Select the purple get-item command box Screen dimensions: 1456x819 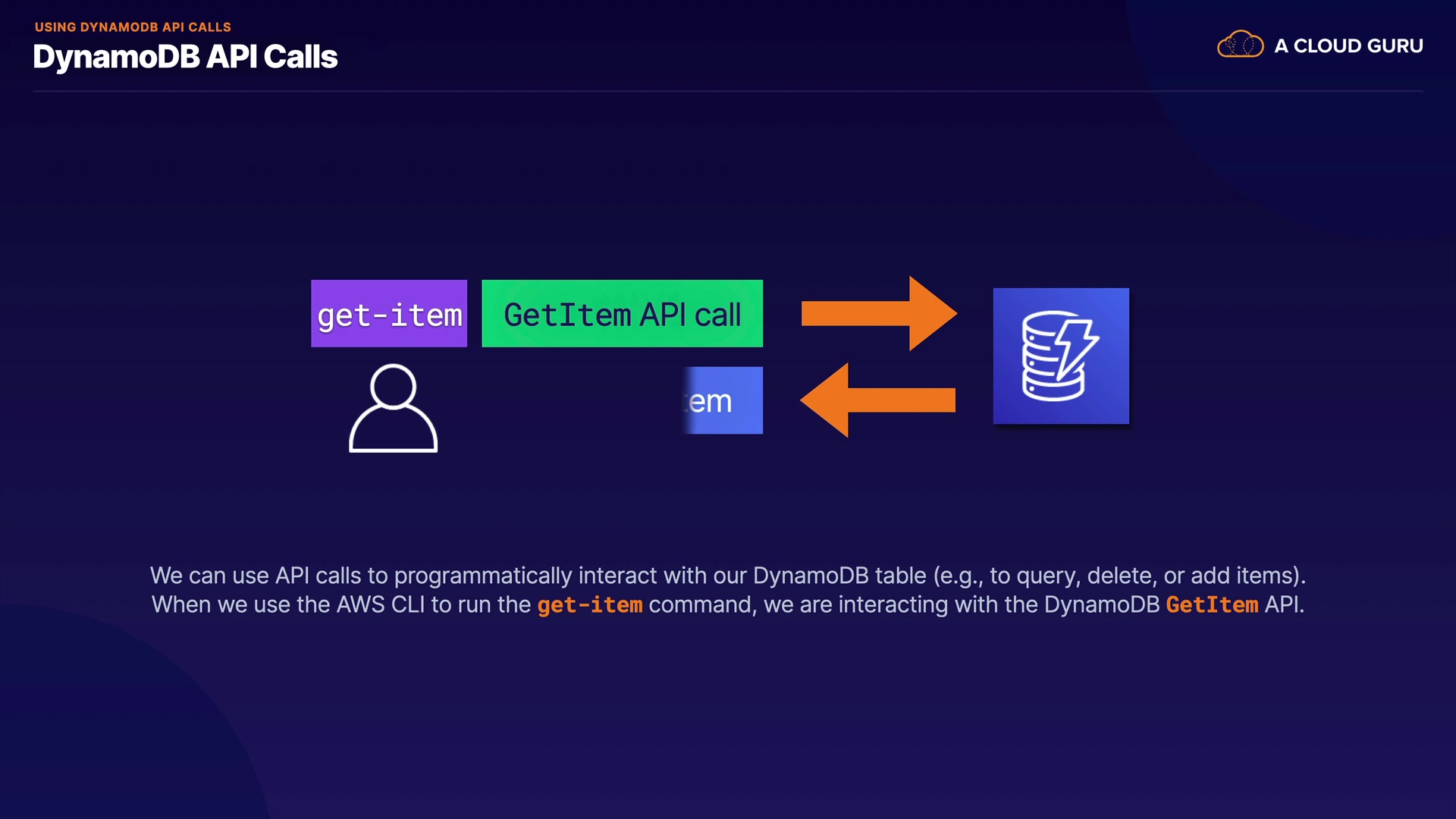pyautogui.click(x=389, y=314)
